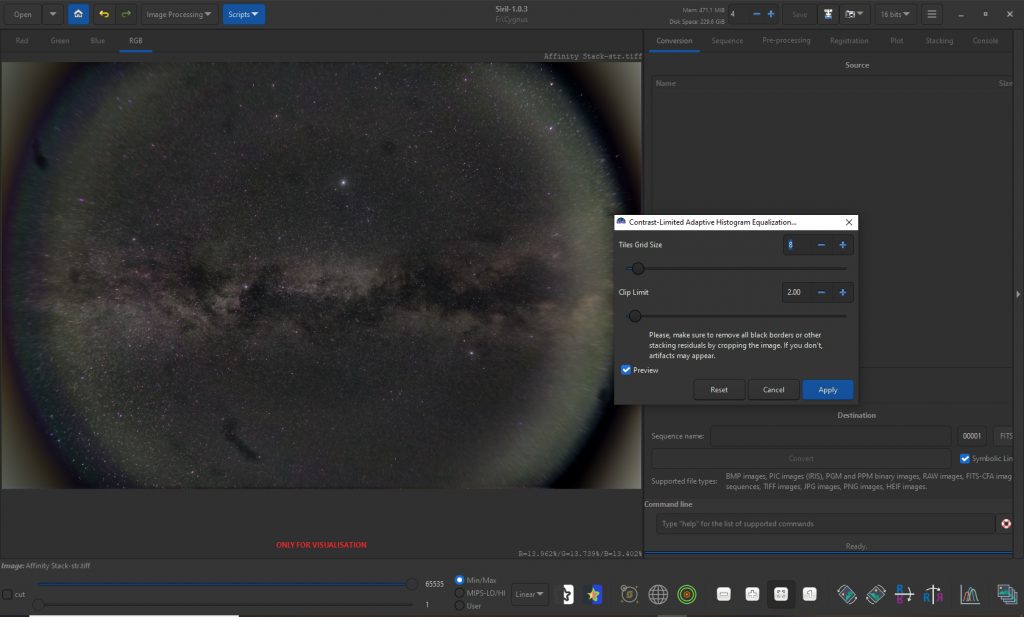The image size is (1024, 617).
Task: Set zoom to one-to-one actual size
Action: pyautogui.click(x=810, y=594)
